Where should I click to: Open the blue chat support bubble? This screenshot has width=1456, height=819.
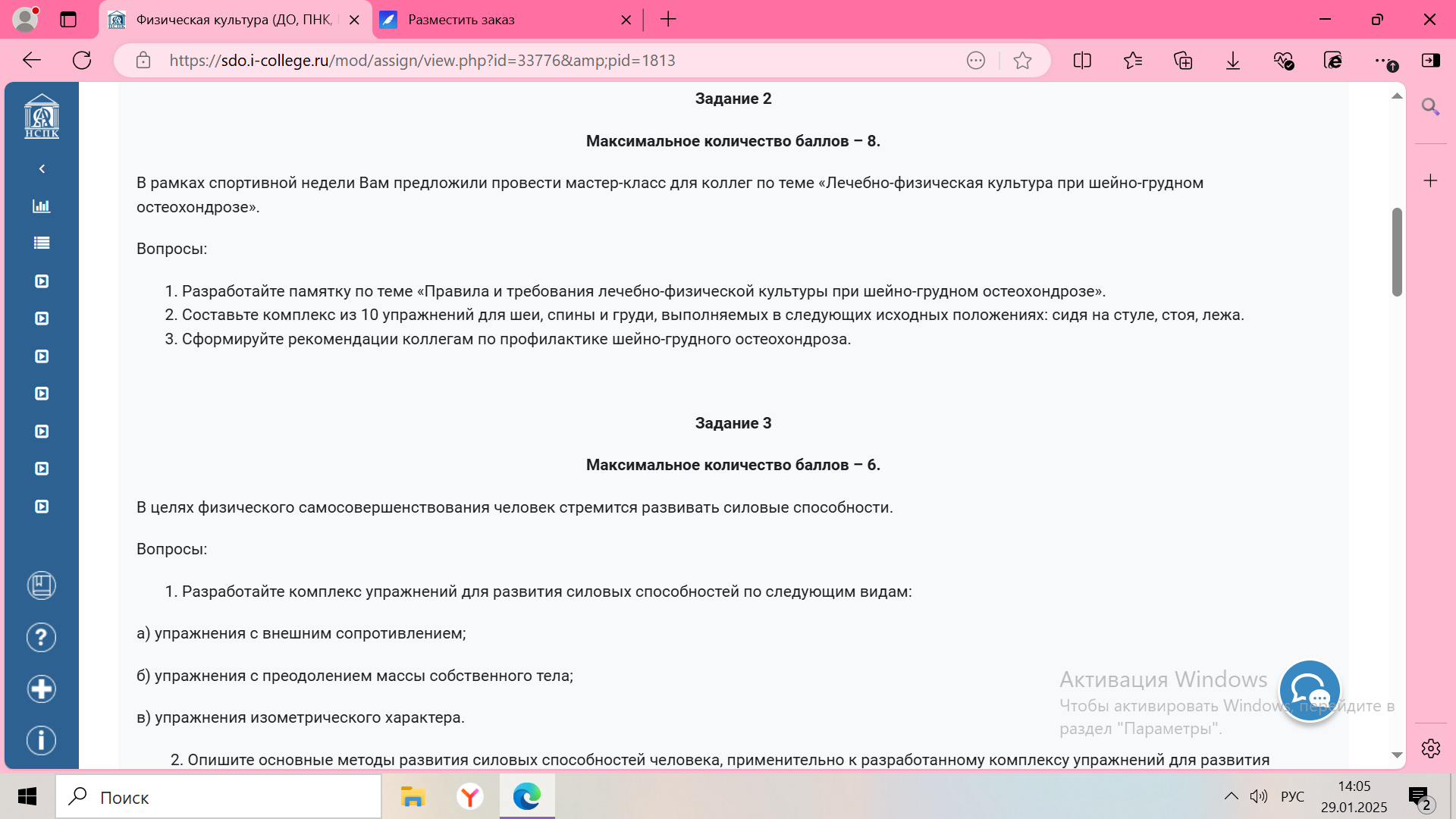point(1310,691)
